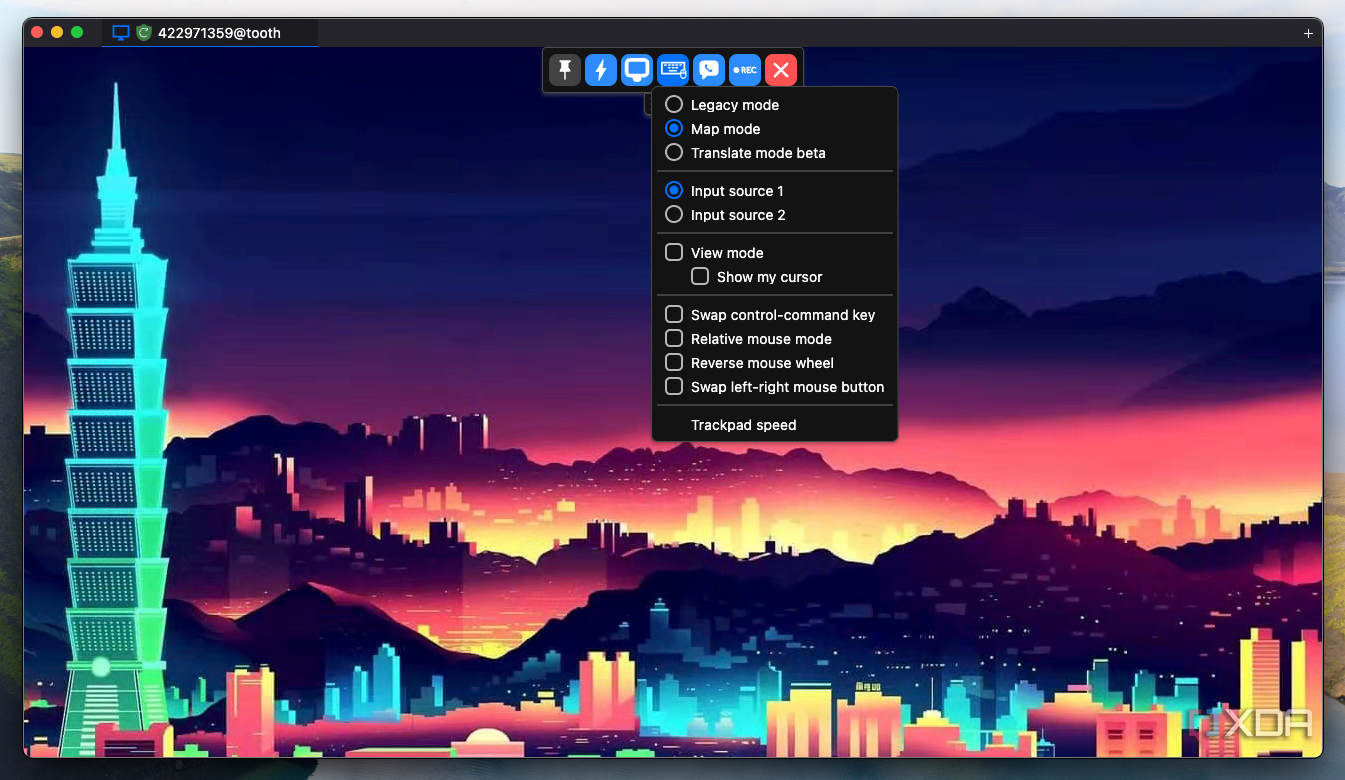Click the pin toolbar icon
This screenshot has width=1345, height=780.
tap(565, 70)
